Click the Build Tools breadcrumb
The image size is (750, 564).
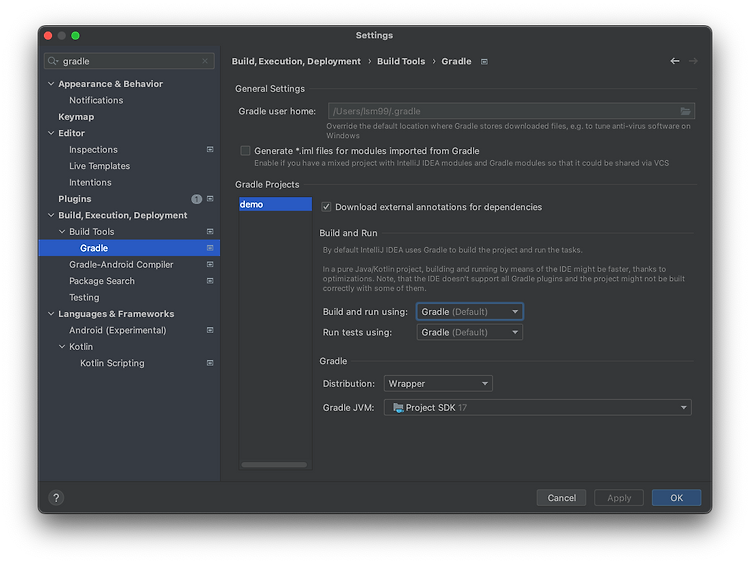pos(401,61)
